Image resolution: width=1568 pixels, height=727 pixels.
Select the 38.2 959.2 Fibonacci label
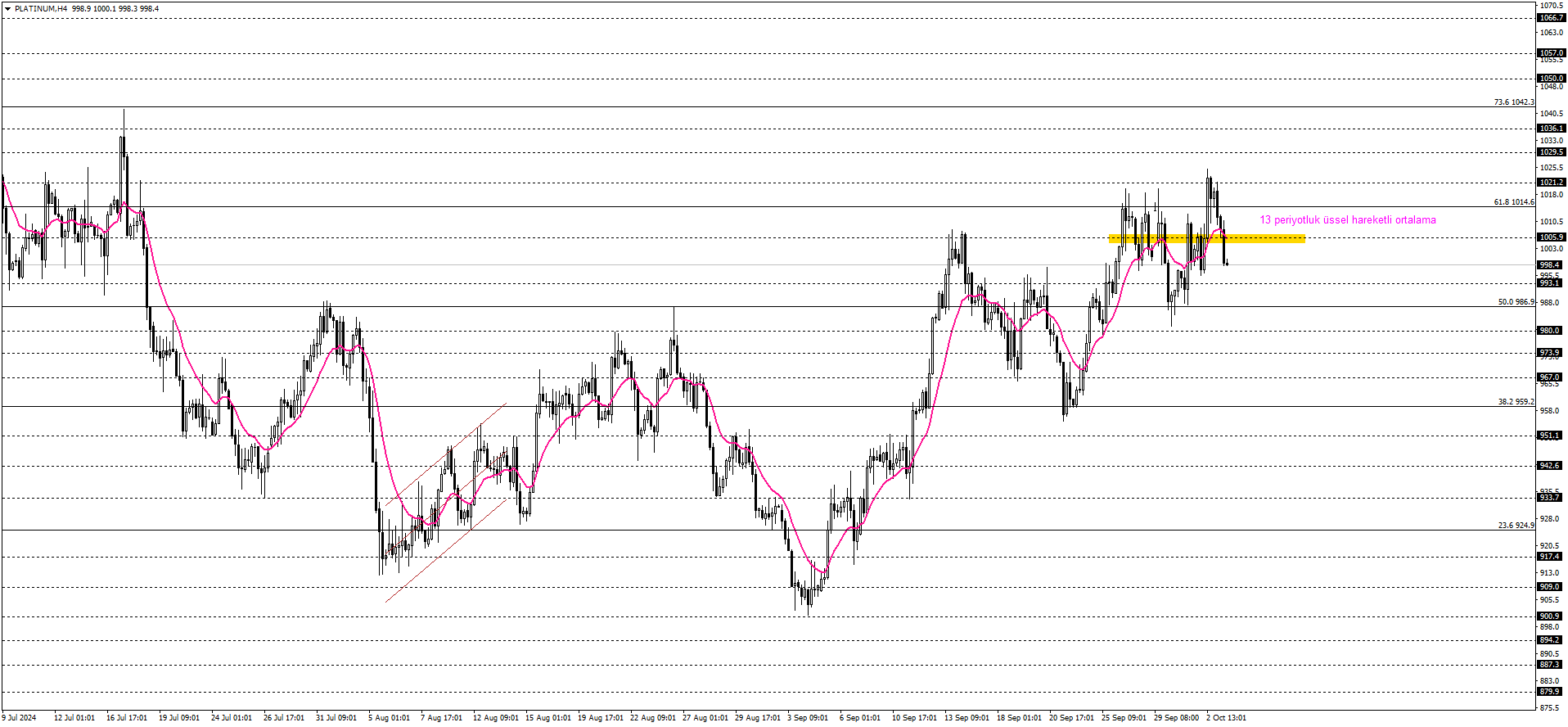(1516, 402)
